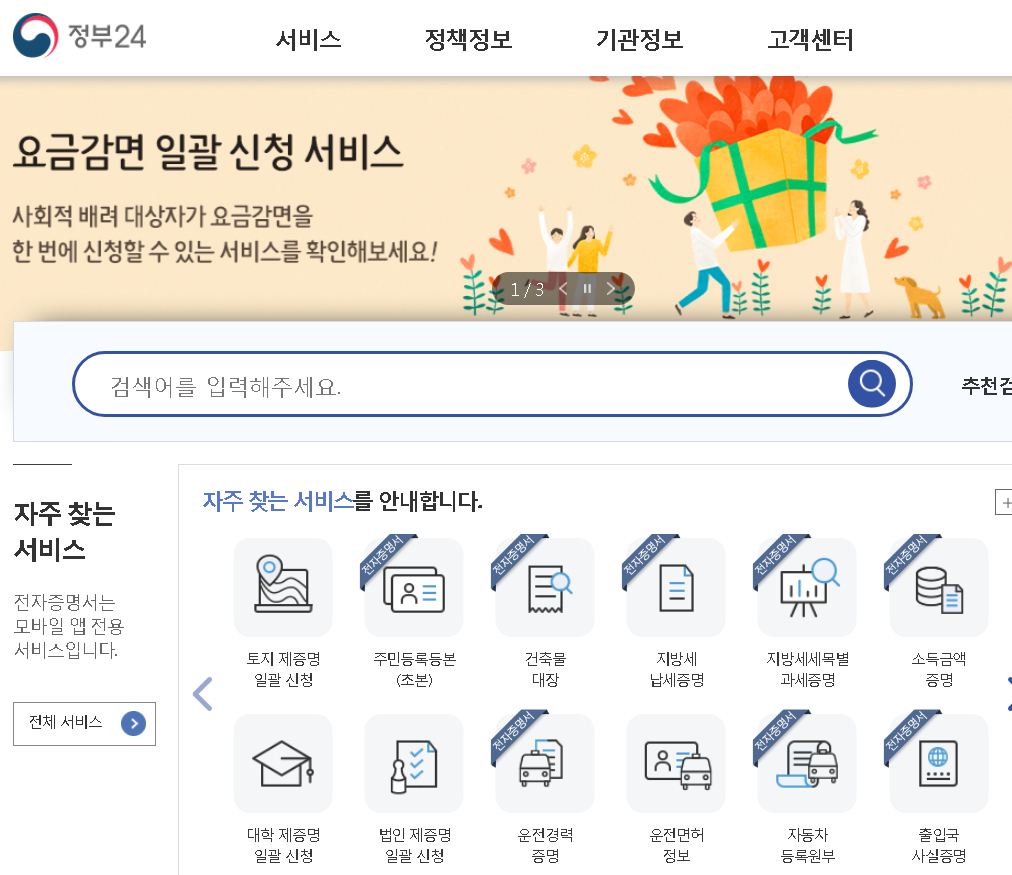This screenshot has height=875, width=1012.
Task: Open the 운전경력 증명 service
Action: (544, 762)
